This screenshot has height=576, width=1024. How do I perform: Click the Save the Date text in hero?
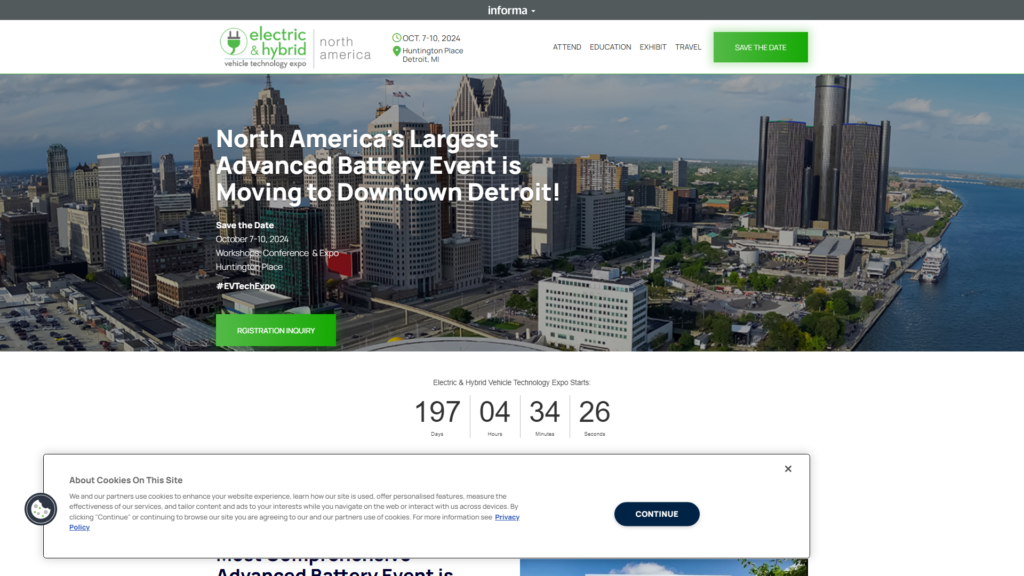tap(245, 225)
